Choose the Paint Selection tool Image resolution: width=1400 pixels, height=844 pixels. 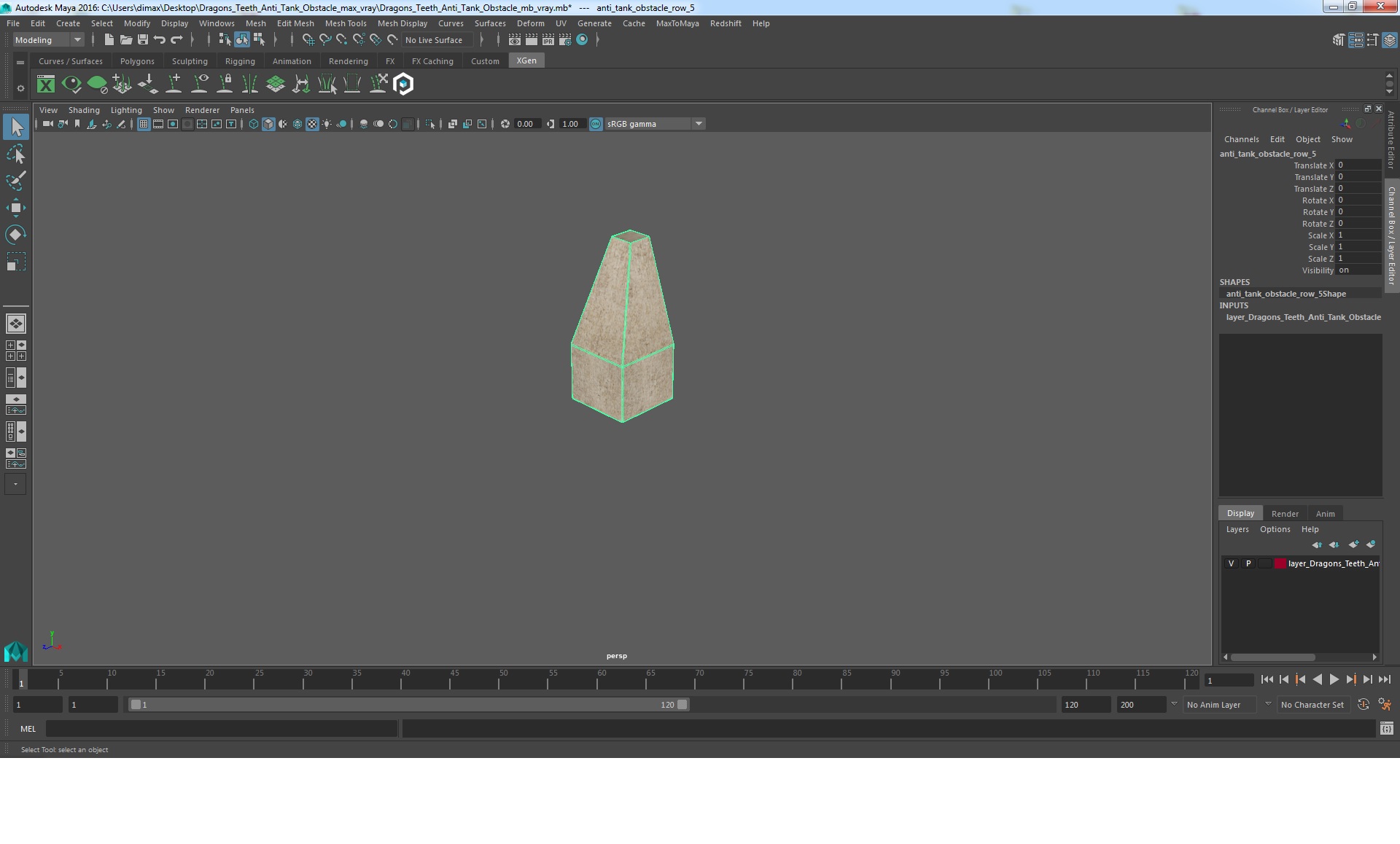coord(15,181)
